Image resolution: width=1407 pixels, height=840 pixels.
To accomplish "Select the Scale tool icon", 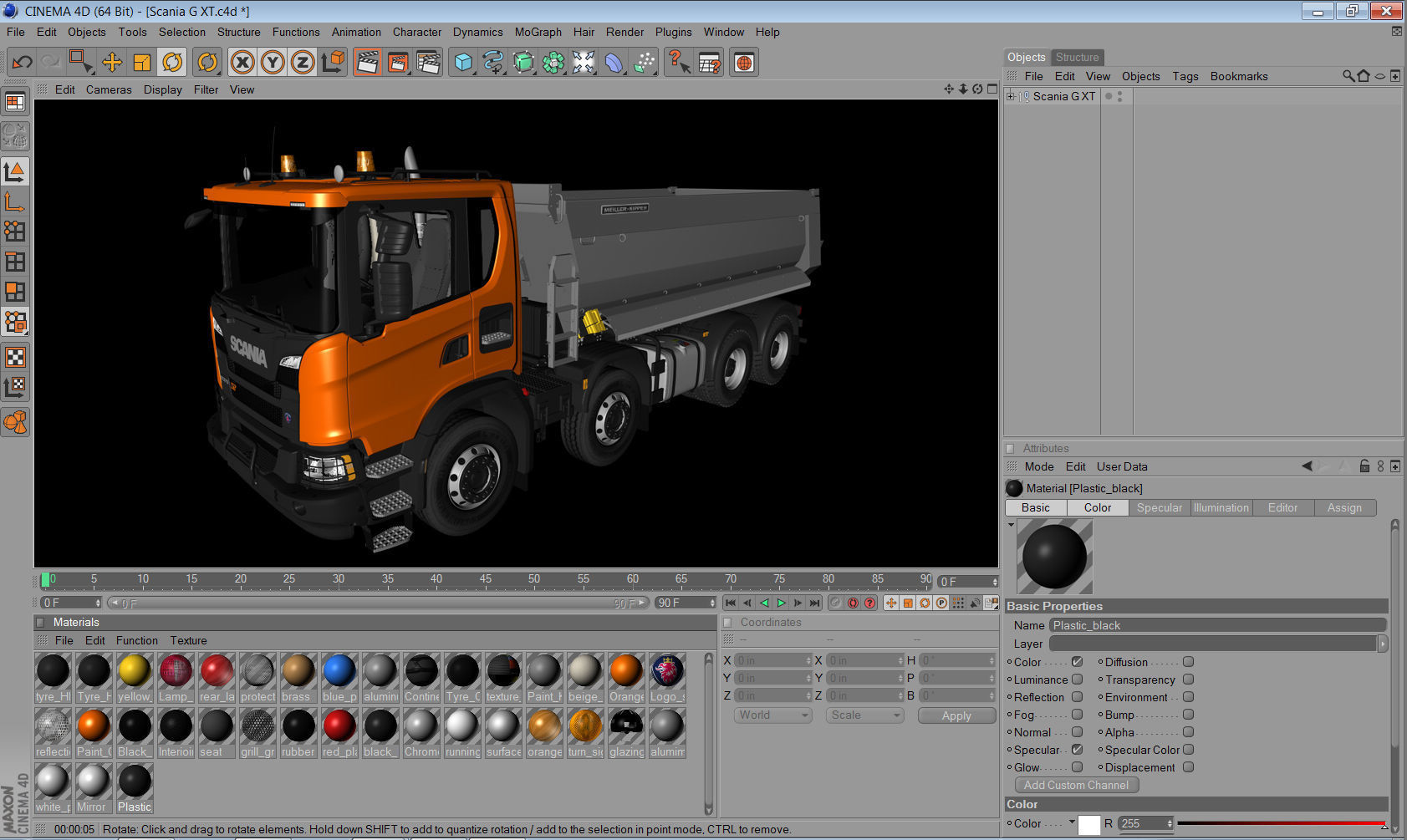I will [x=142, y=62].
